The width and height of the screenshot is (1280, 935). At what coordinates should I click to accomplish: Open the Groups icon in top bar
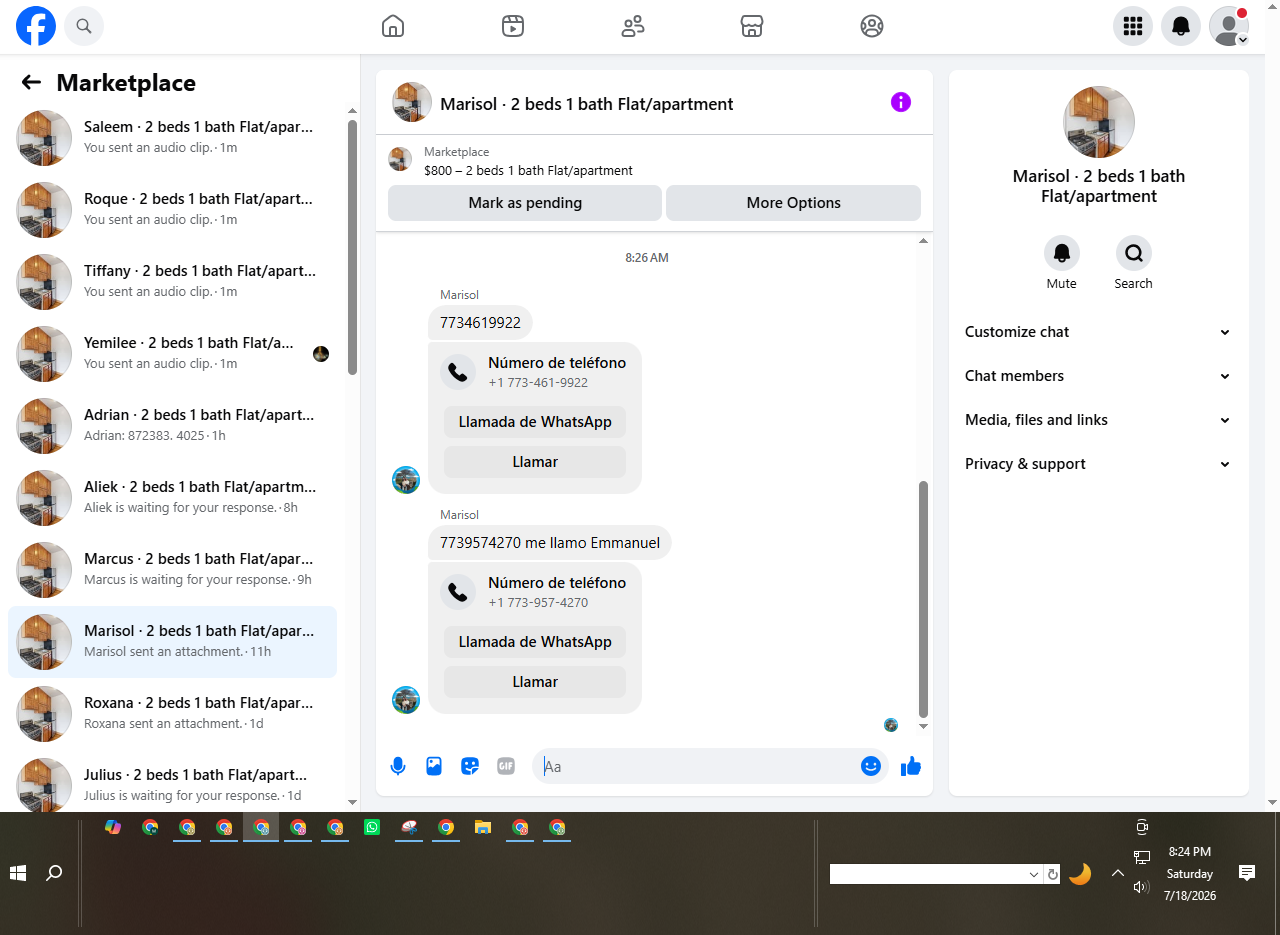pyautogui.click(x=872, y=26)
